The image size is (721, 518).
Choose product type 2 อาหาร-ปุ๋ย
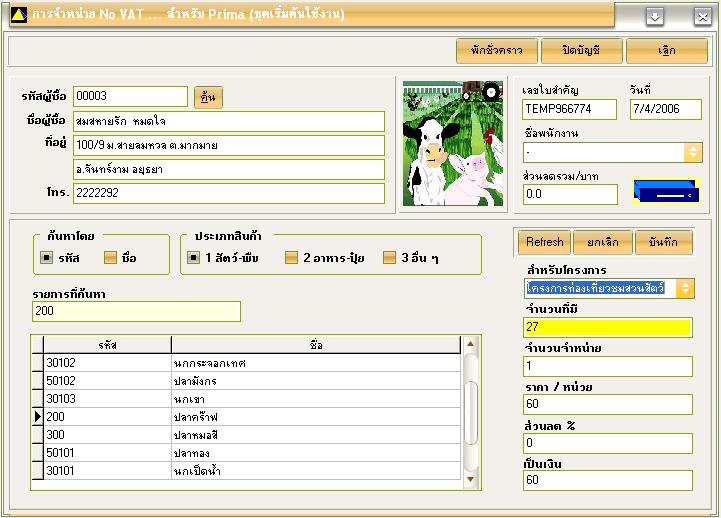pos(291,258)
